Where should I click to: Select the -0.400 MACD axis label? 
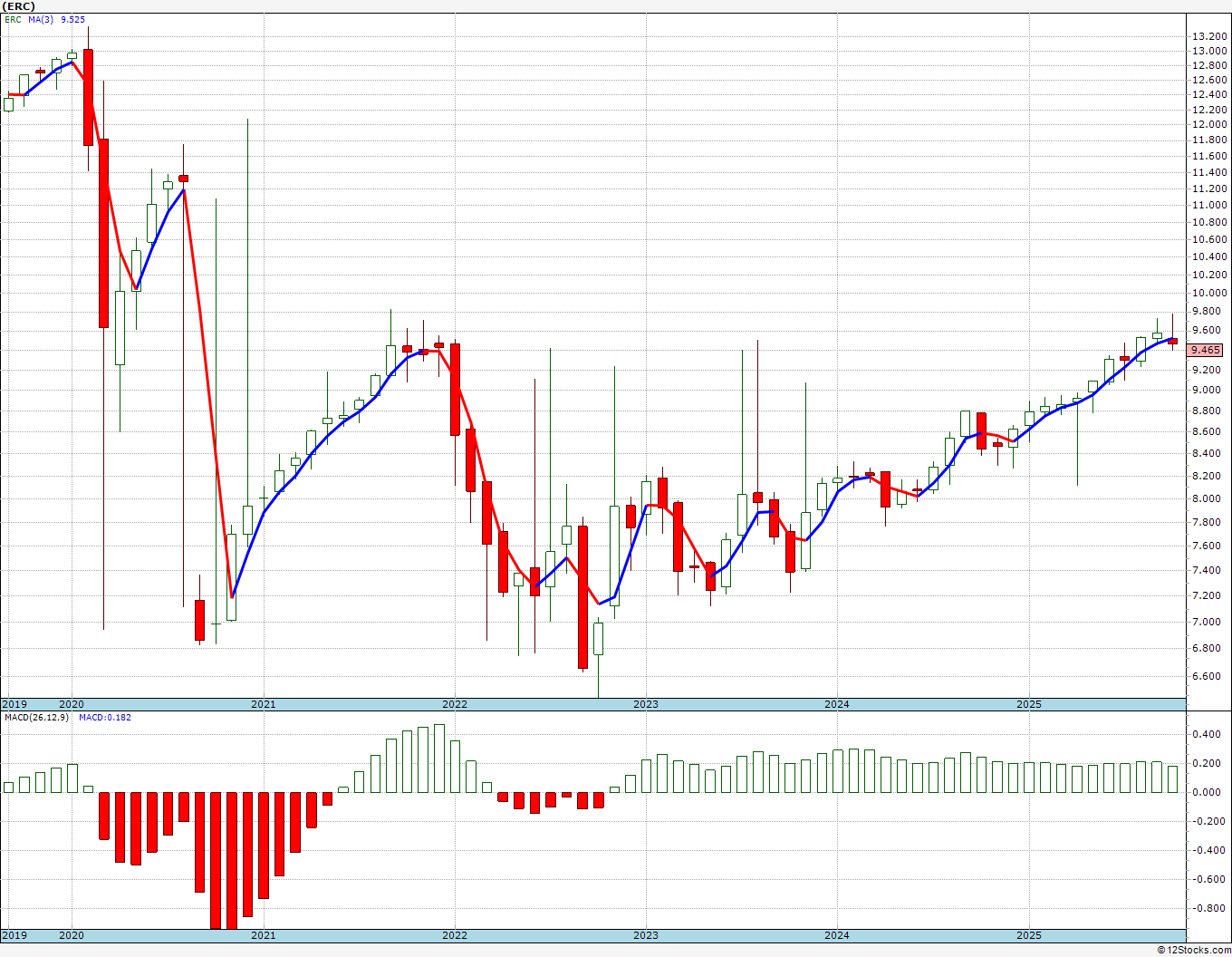pos(1208,850)
